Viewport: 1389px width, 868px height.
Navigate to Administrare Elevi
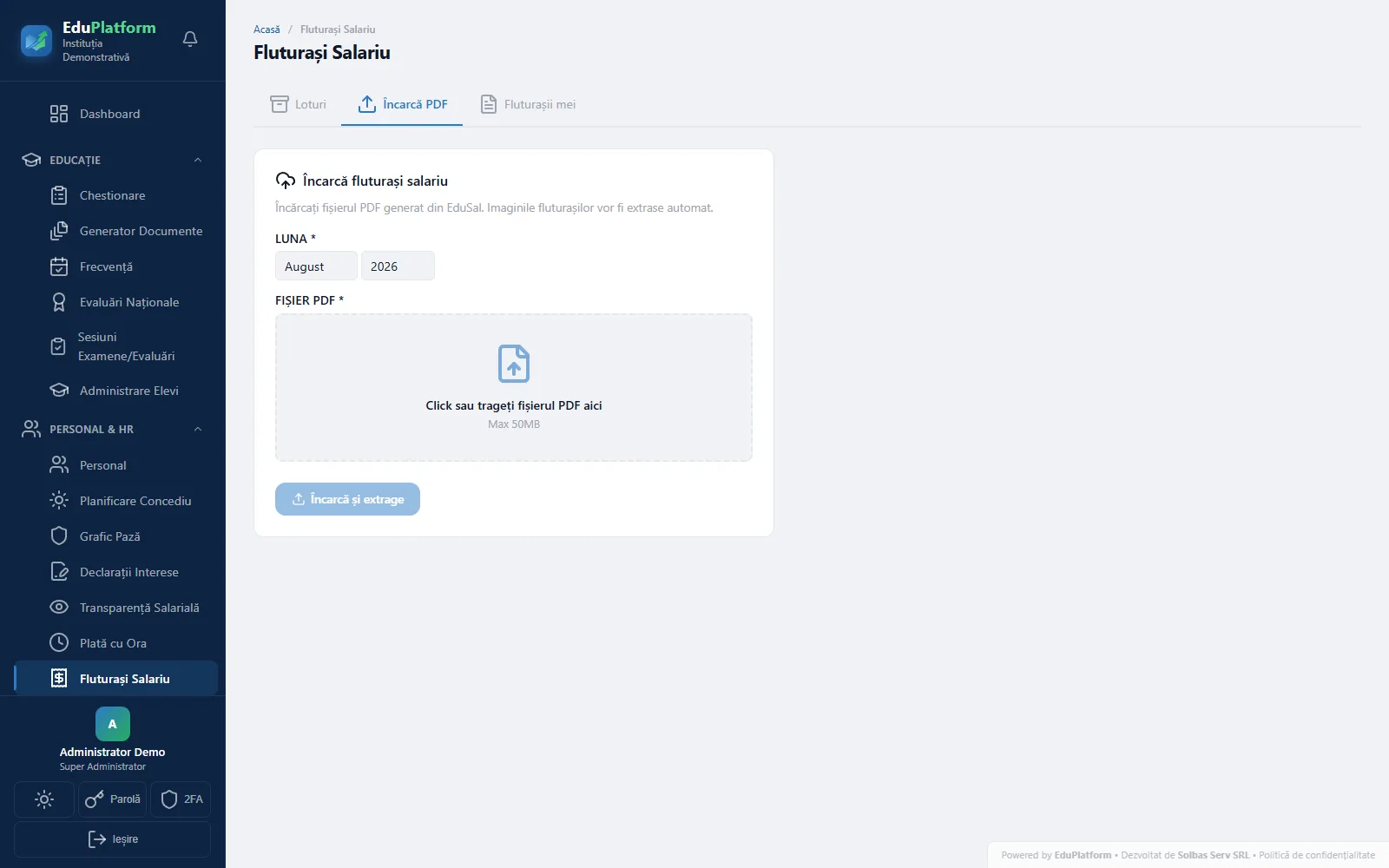[115, 391]
